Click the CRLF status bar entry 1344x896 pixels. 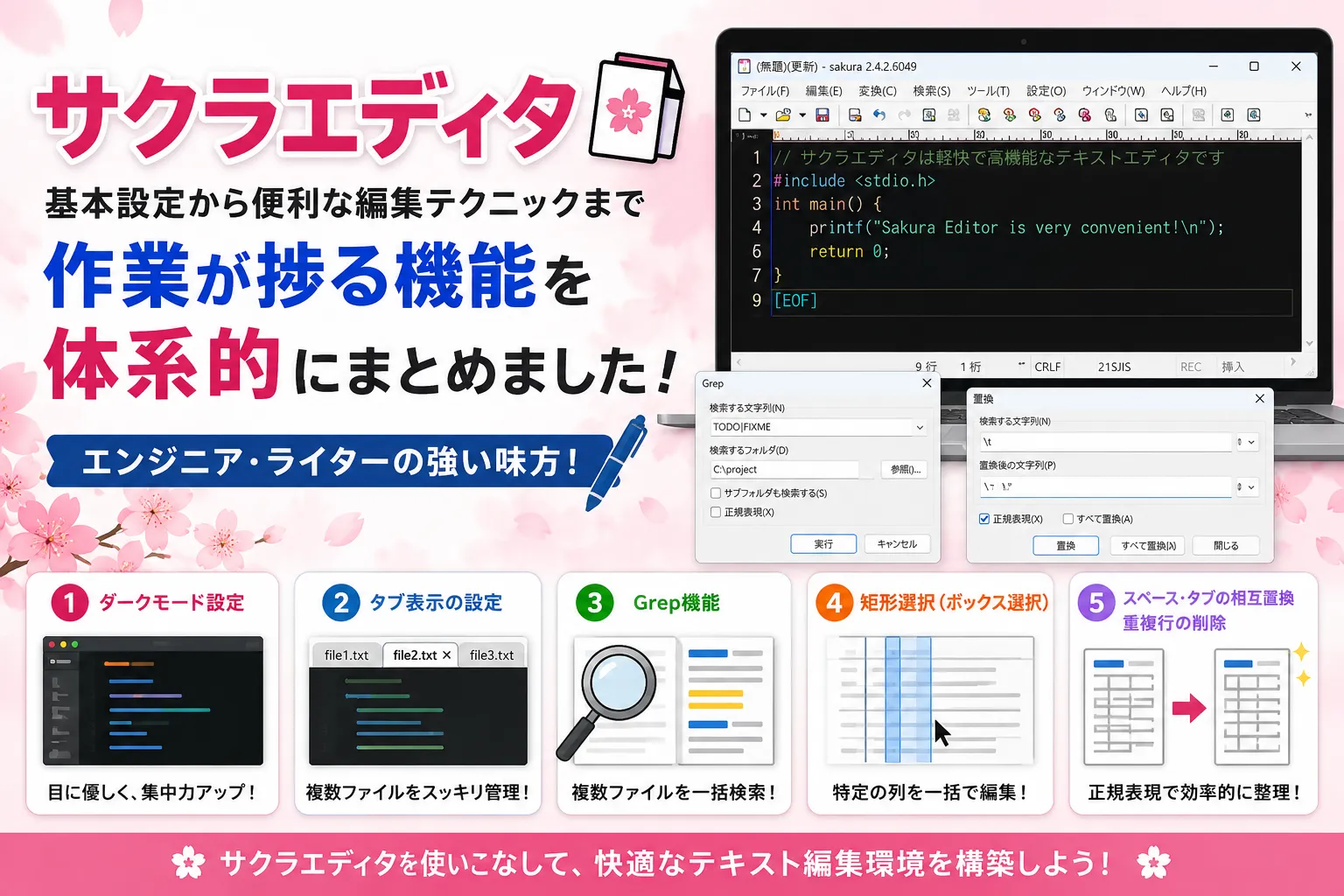(1047, 367)
